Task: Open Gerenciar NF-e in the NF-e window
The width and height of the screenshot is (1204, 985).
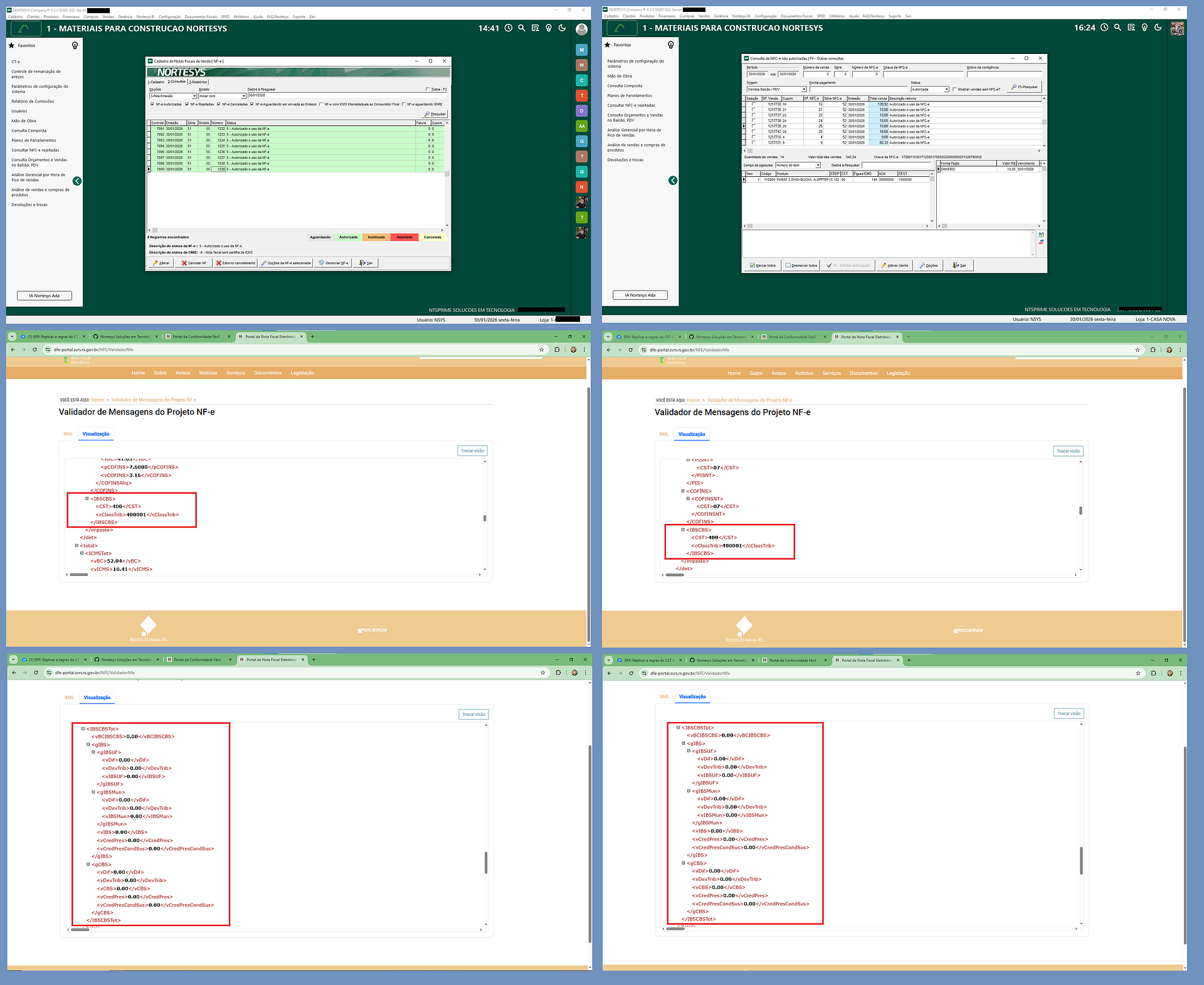Action: coord(333,264)
